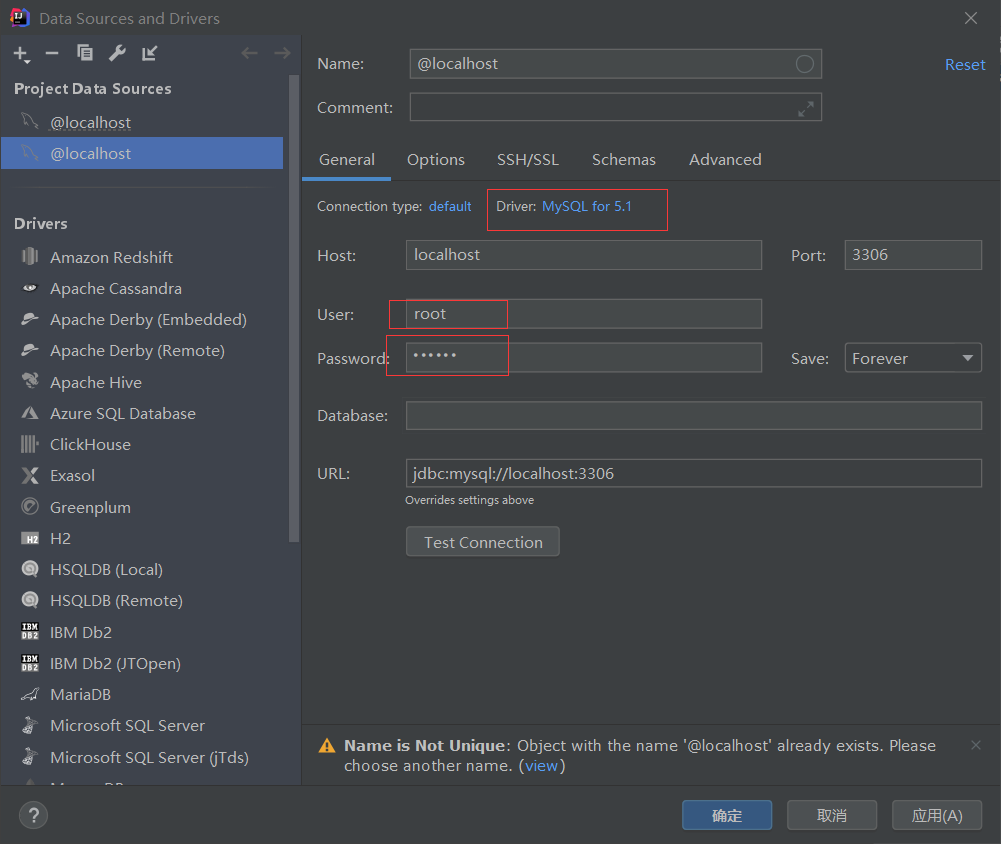This screenshot has width=1001, height=844.
Task: Apply changes with 应用(A) button
Action: click(x=937, y=815)
